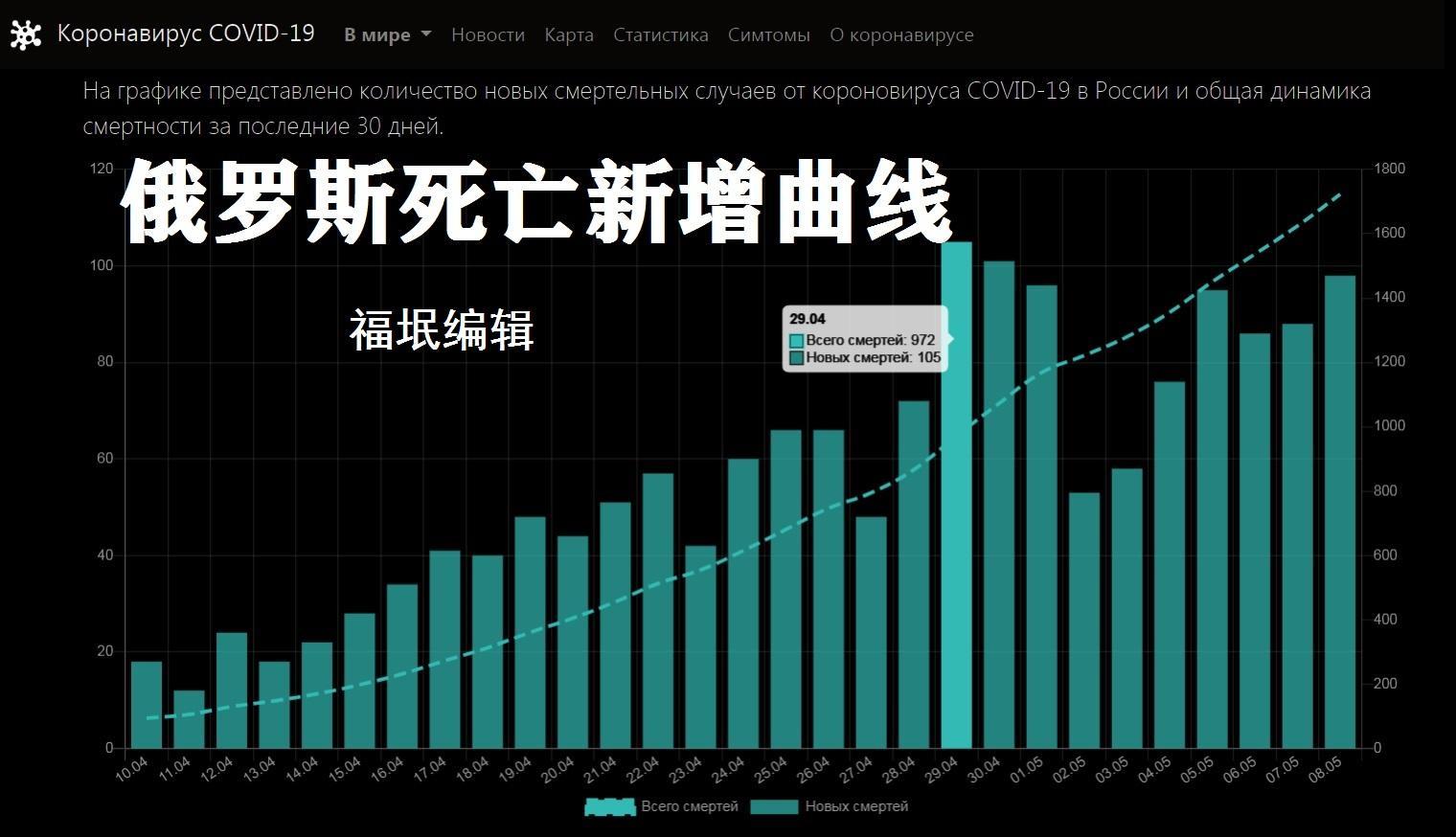Click the highlighted 29.04 bar
This screenshot has height=837, width=1456.
956,498
